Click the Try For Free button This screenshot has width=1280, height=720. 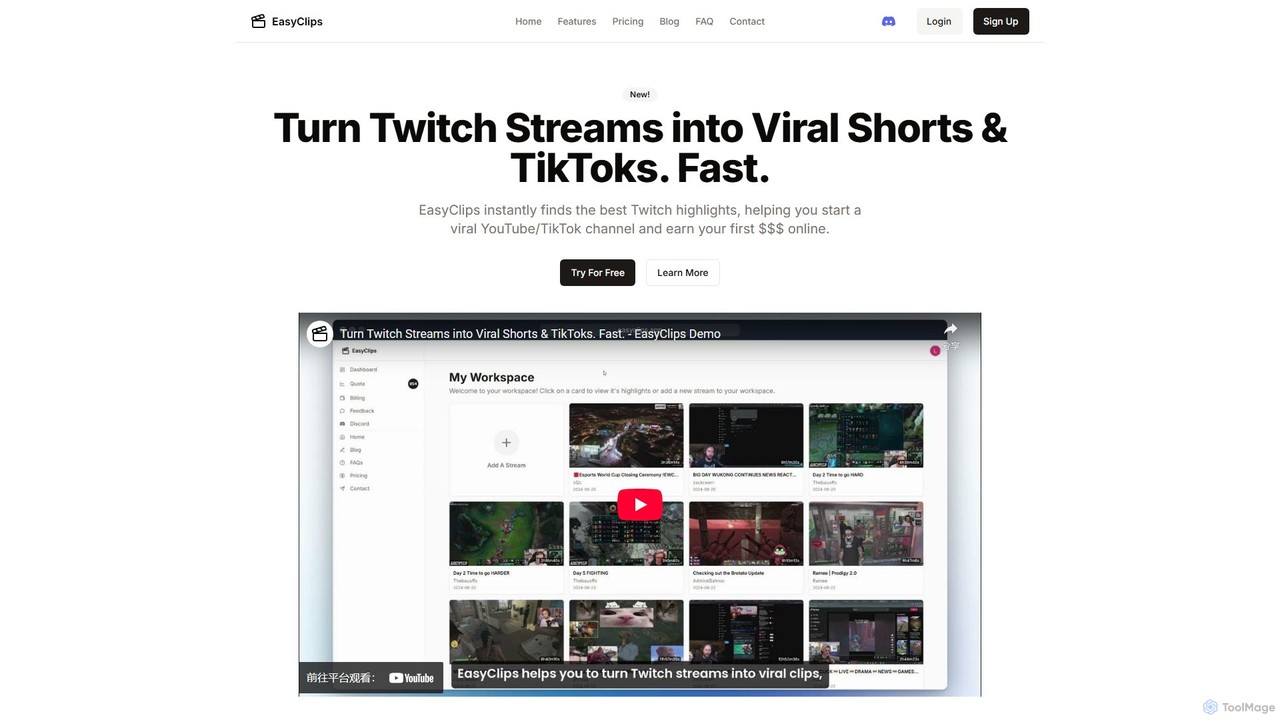[597, 272]
